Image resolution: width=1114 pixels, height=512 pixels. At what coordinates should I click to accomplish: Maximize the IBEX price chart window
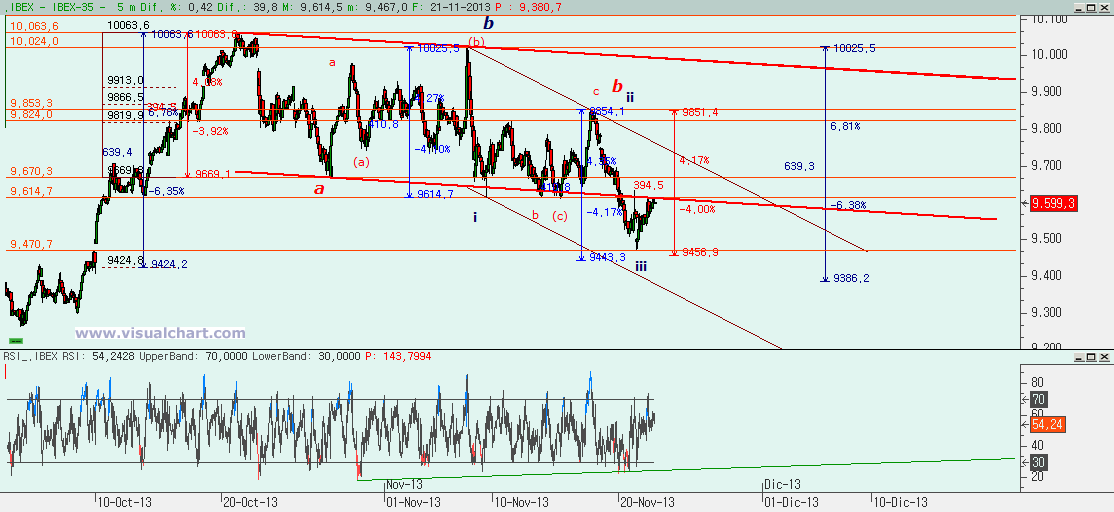(1093, 6)
